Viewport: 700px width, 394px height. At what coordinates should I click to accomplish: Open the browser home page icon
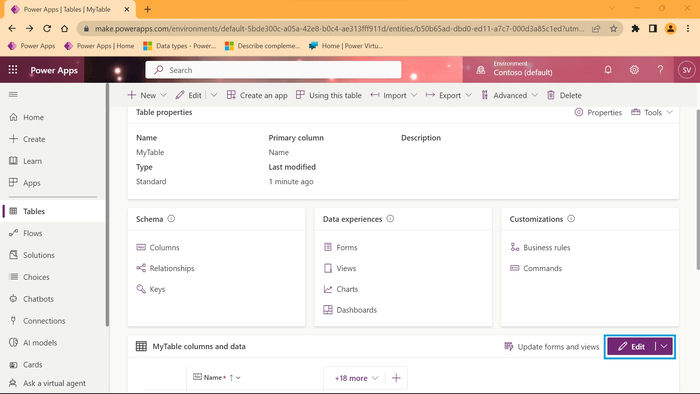[65, 29]
